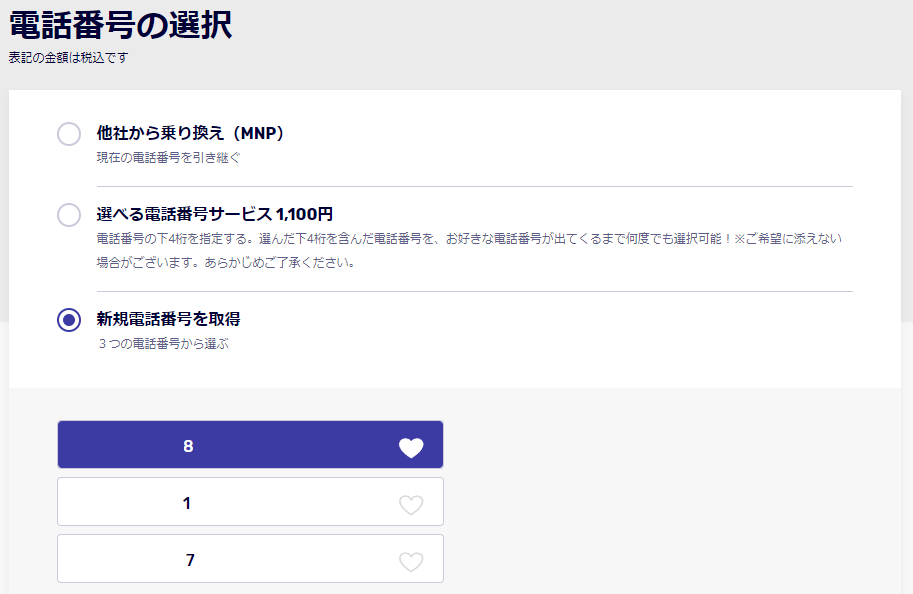Click the filled heart on number 8
913x594 pixels.
tap(411, 447)
